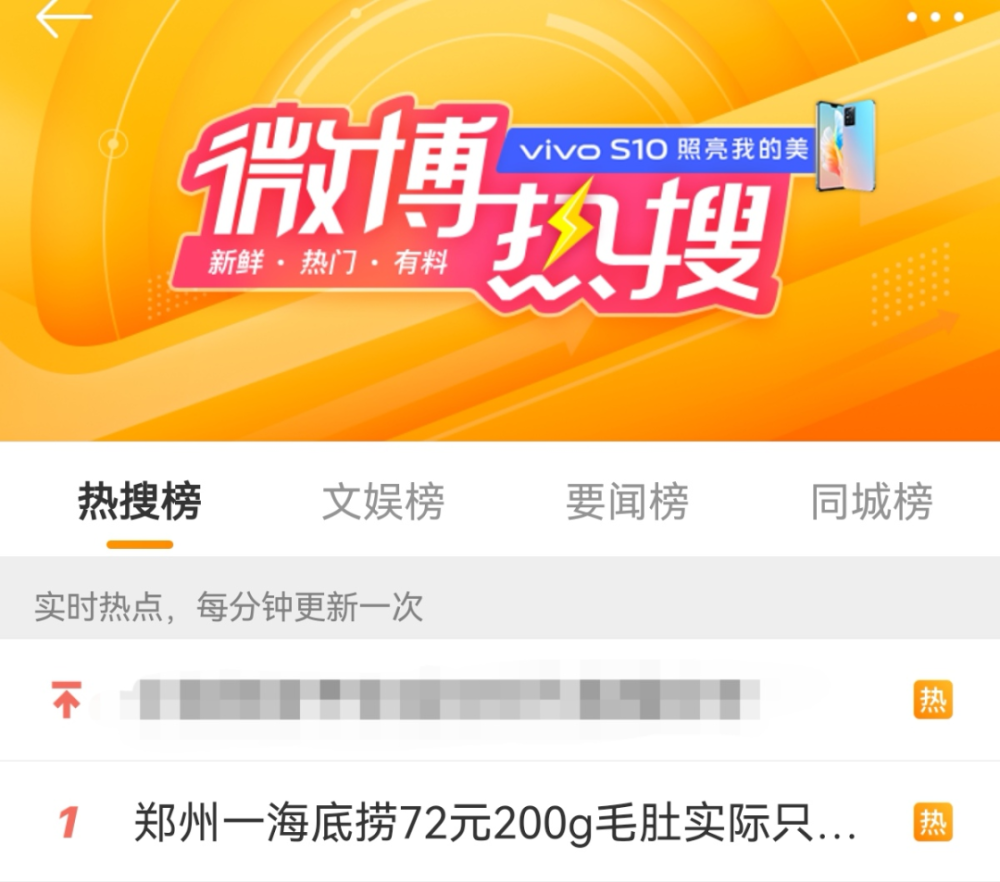The width and height of the screenshot is (1000, 882).
Task: Tap the lightning bolt in the logo
Action: [564, 223]
